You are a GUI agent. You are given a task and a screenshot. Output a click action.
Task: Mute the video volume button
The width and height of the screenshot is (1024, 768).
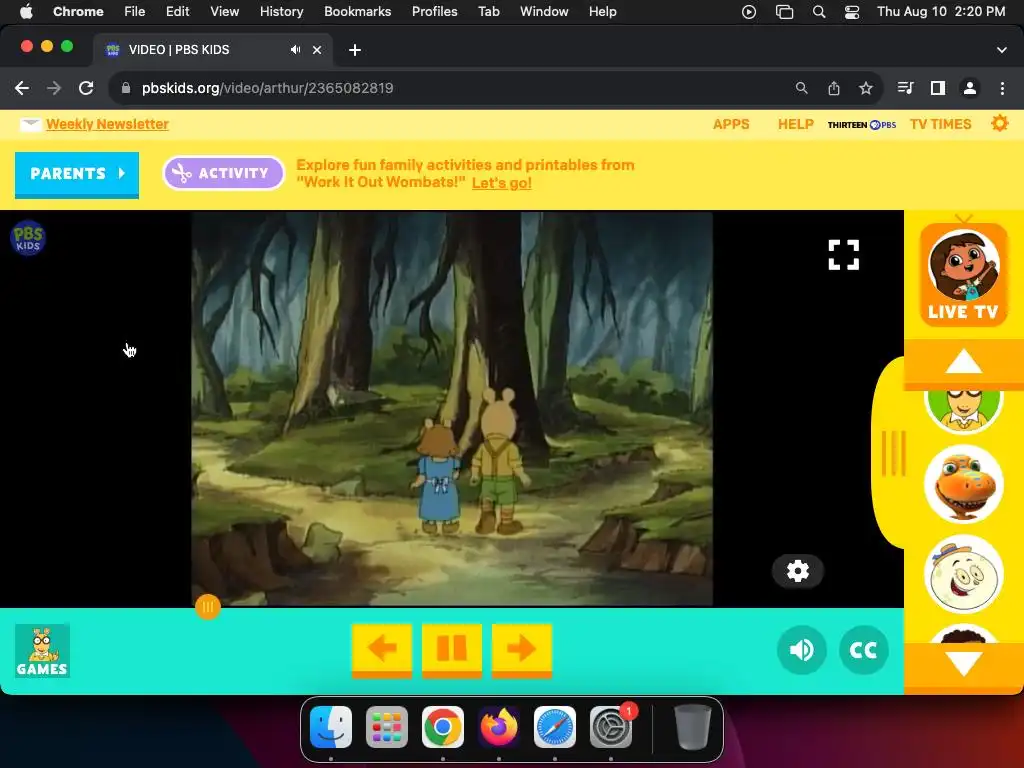coord(801,650)
